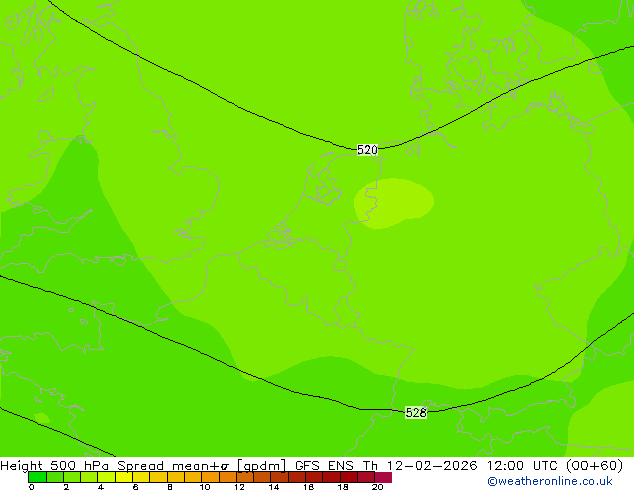Select the bright green swatch starting at 0
Viewport: 634px width, 490px height.
[x=37, y=477]
